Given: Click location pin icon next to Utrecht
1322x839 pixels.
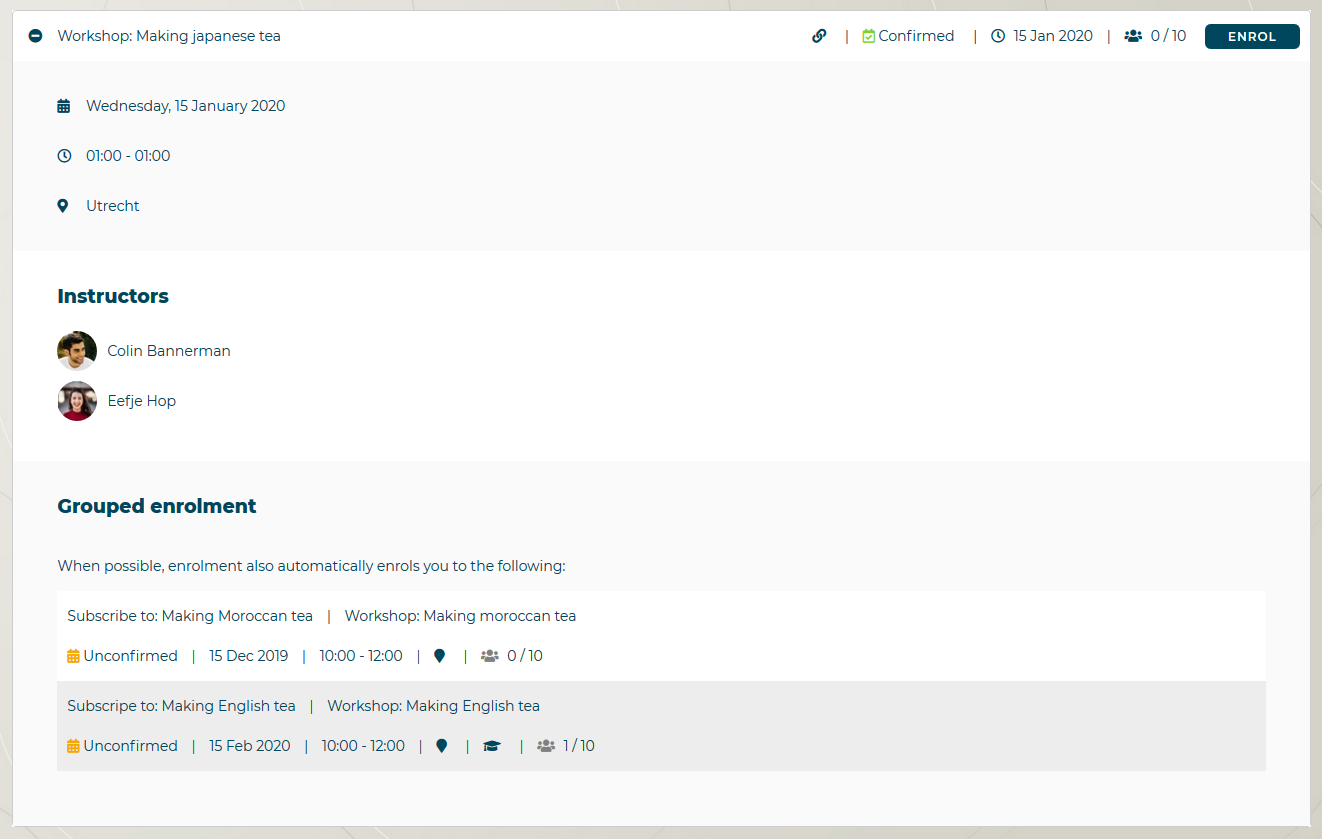Looking at the screenshot, I should pyautogui.click(x=63, y=206).
